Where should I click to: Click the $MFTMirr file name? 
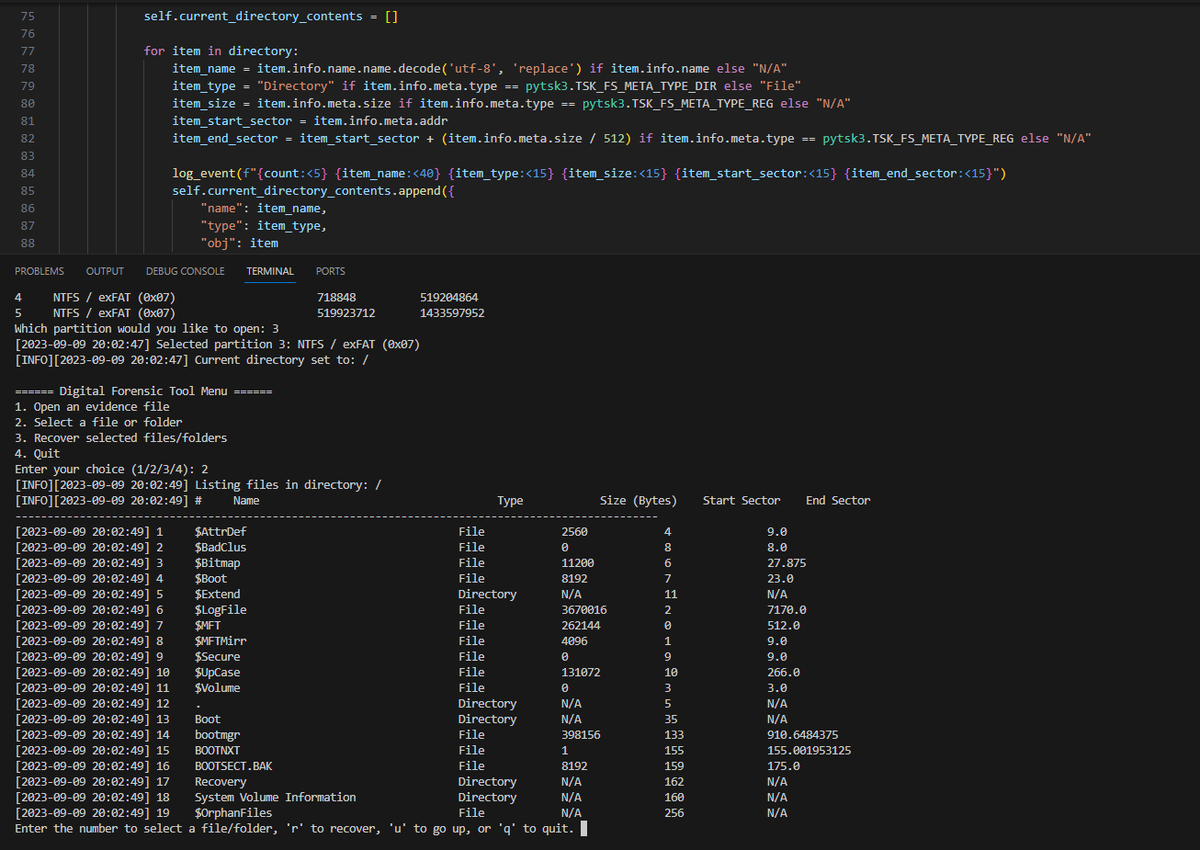(x=220, y=641)
